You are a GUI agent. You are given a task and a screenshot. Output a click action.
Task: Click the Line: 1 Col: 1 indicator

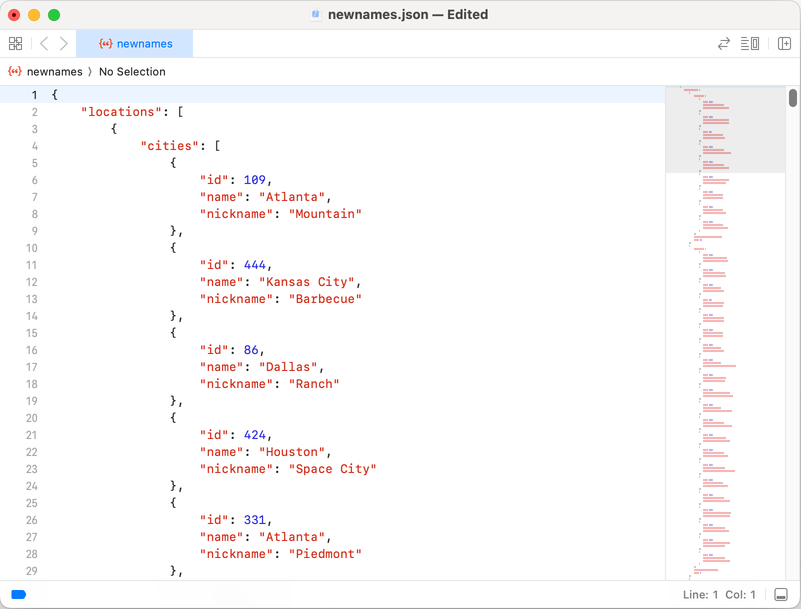tap(719, 594)
